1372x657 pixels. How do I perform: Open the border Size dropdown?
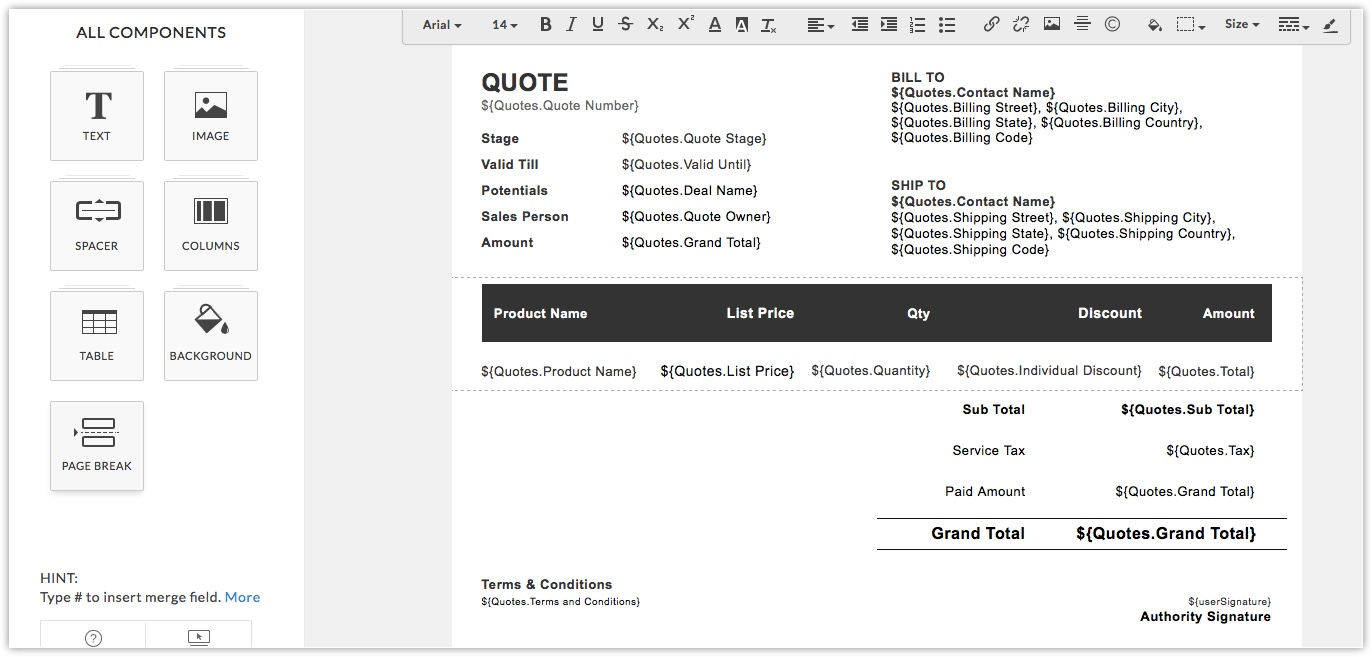pos(1242,25)
